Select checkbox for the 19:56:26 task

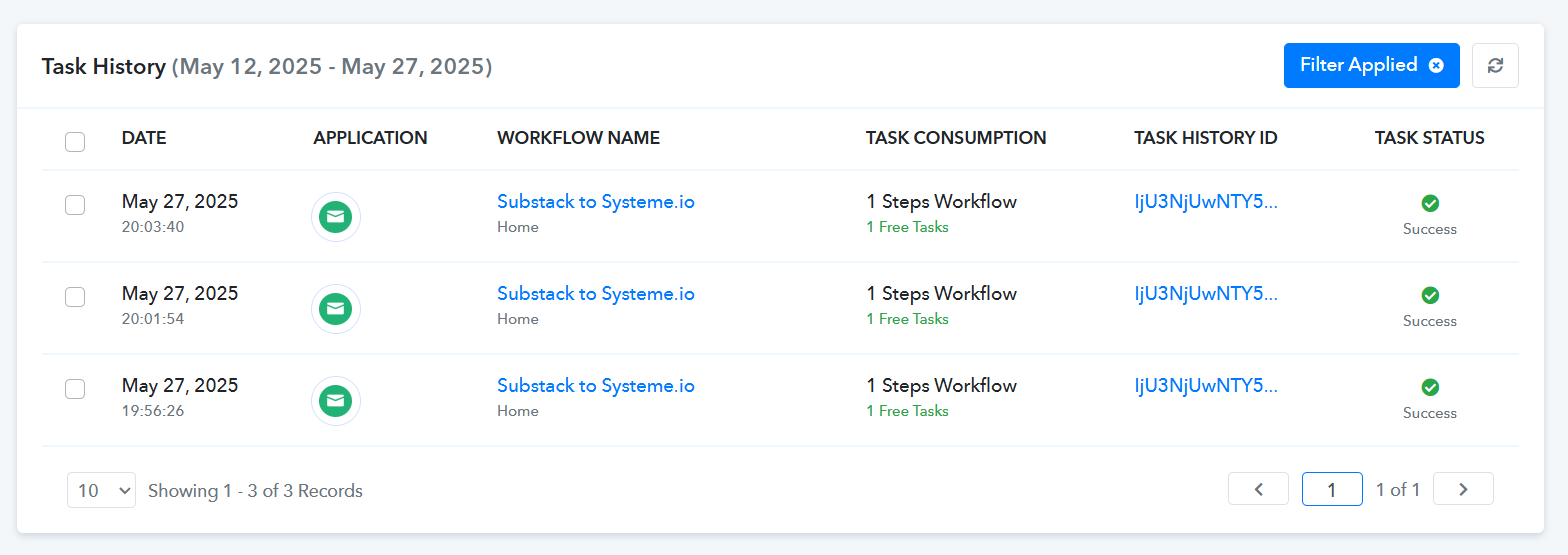75,389
